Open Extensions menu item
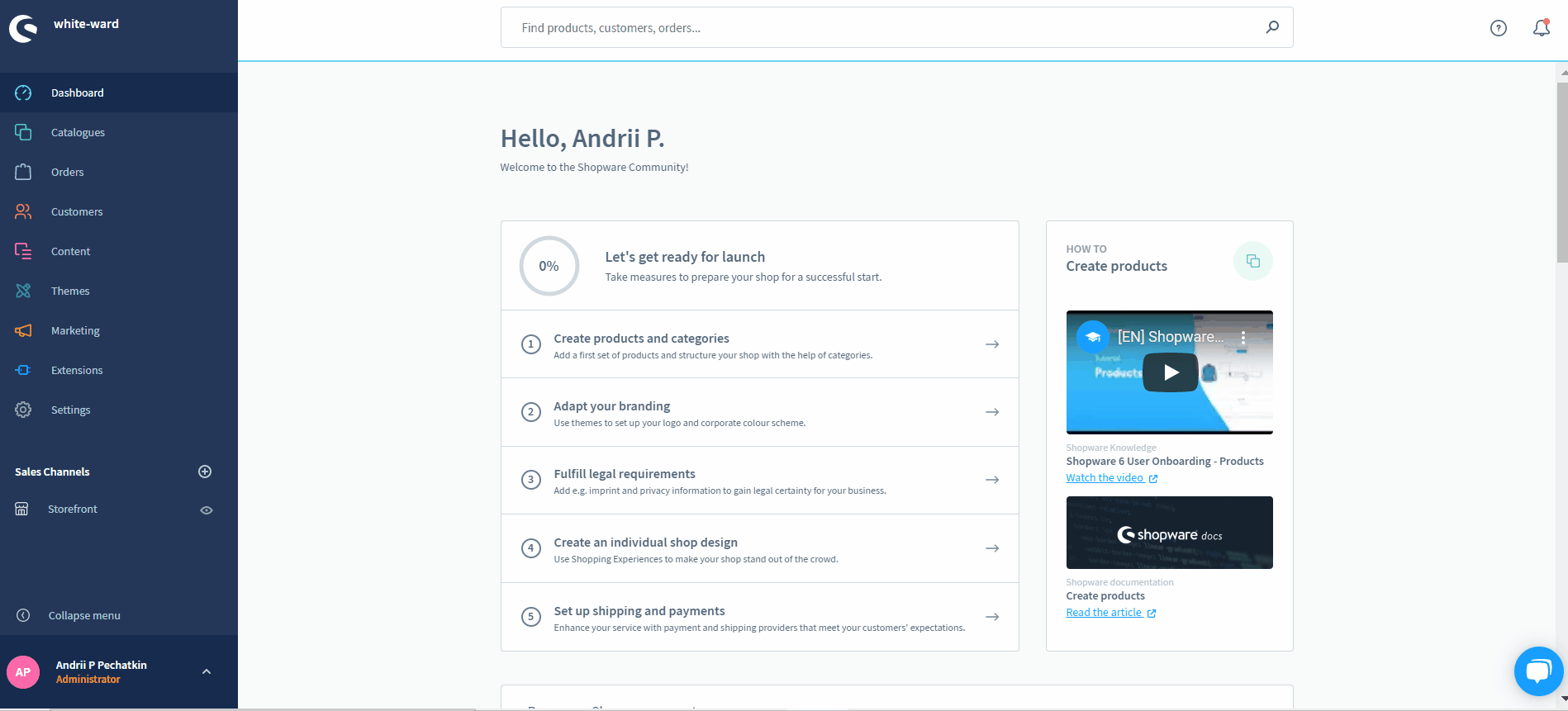This screenshot has width=1568, height=711. (x=119, y=370)
